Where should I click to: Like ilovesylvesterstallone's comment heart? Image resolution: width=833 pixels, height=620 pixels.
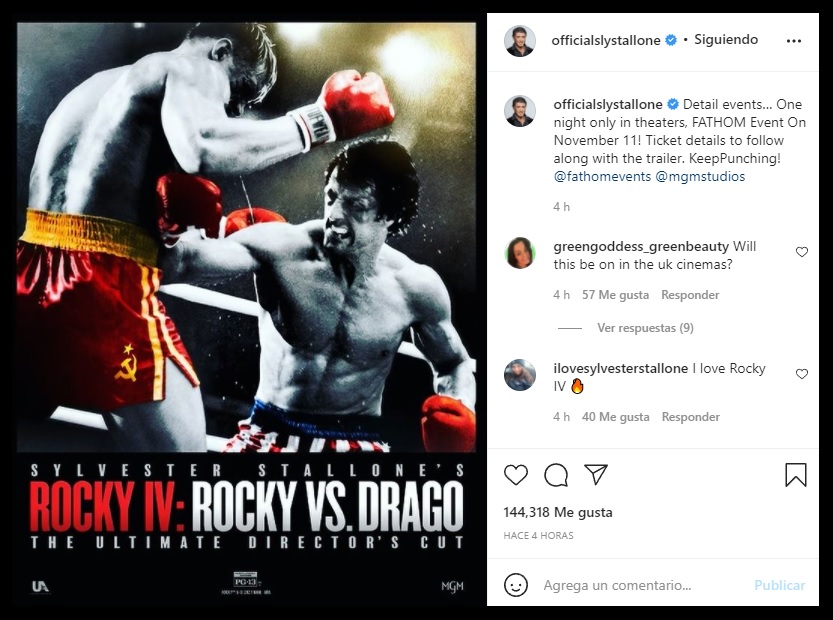[802, 374]
